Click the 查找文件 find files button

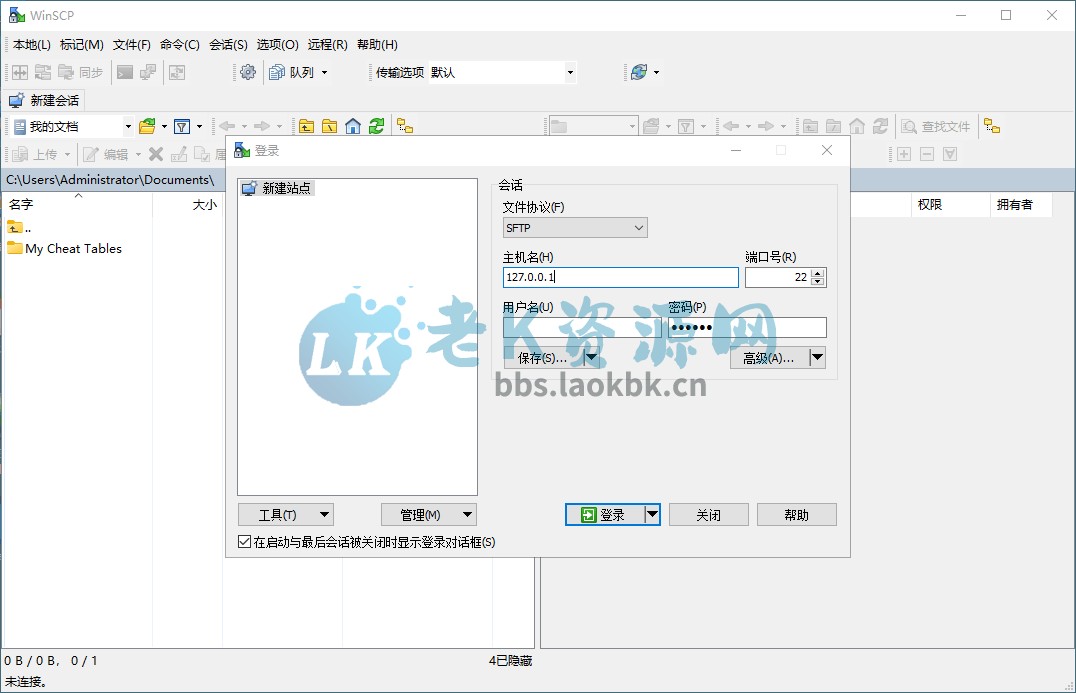(936, 126)
